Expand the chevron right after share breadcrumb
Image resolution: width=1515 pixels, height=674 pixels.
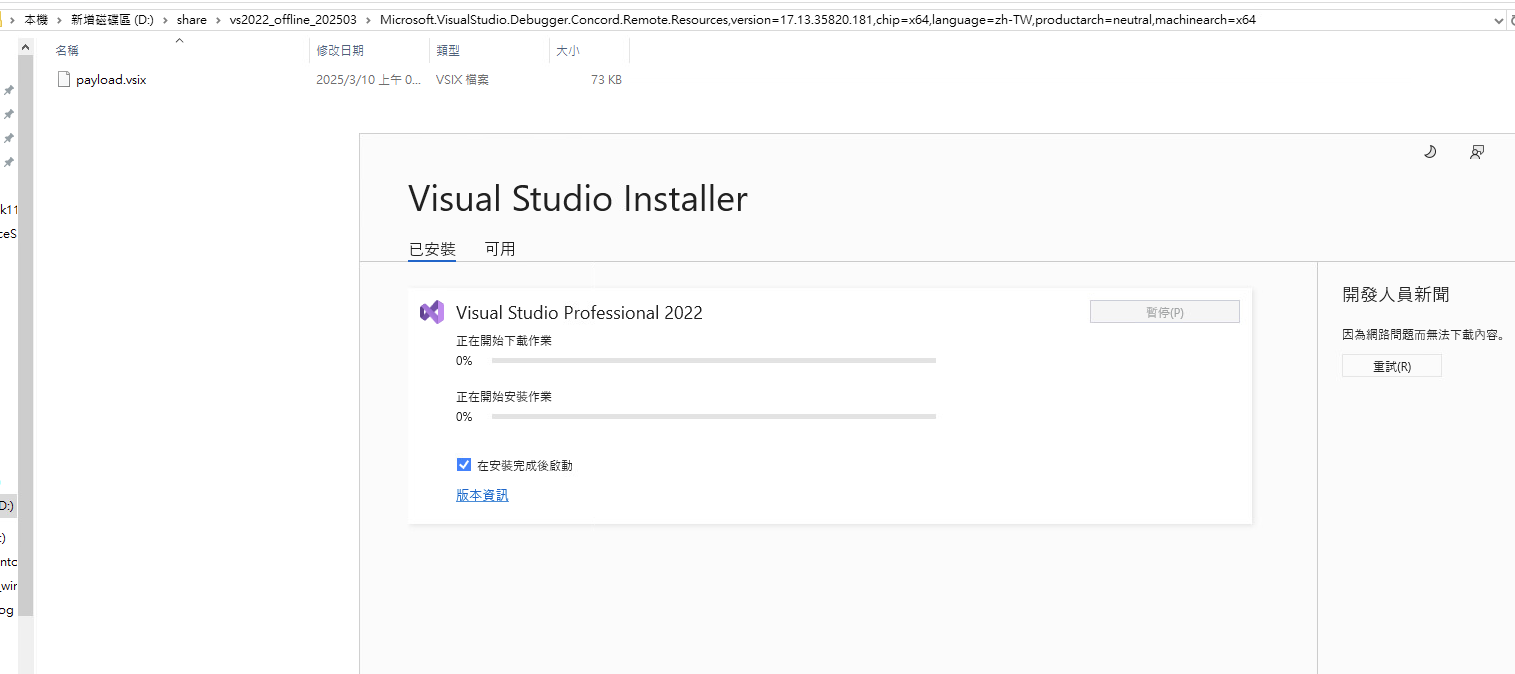[x=218, y=20]
